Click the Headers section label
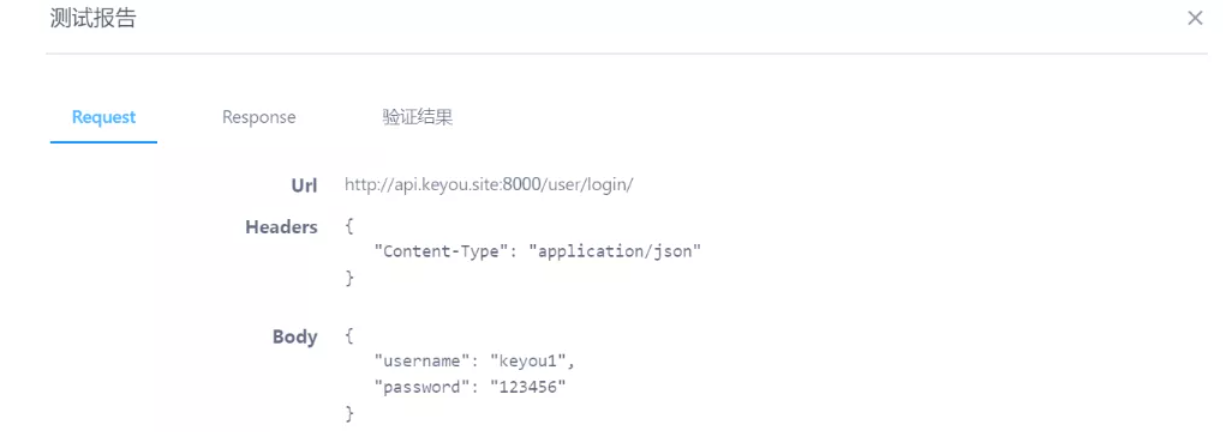Image resolution: width=1223 pixels, height=432 pixels. 281,227
